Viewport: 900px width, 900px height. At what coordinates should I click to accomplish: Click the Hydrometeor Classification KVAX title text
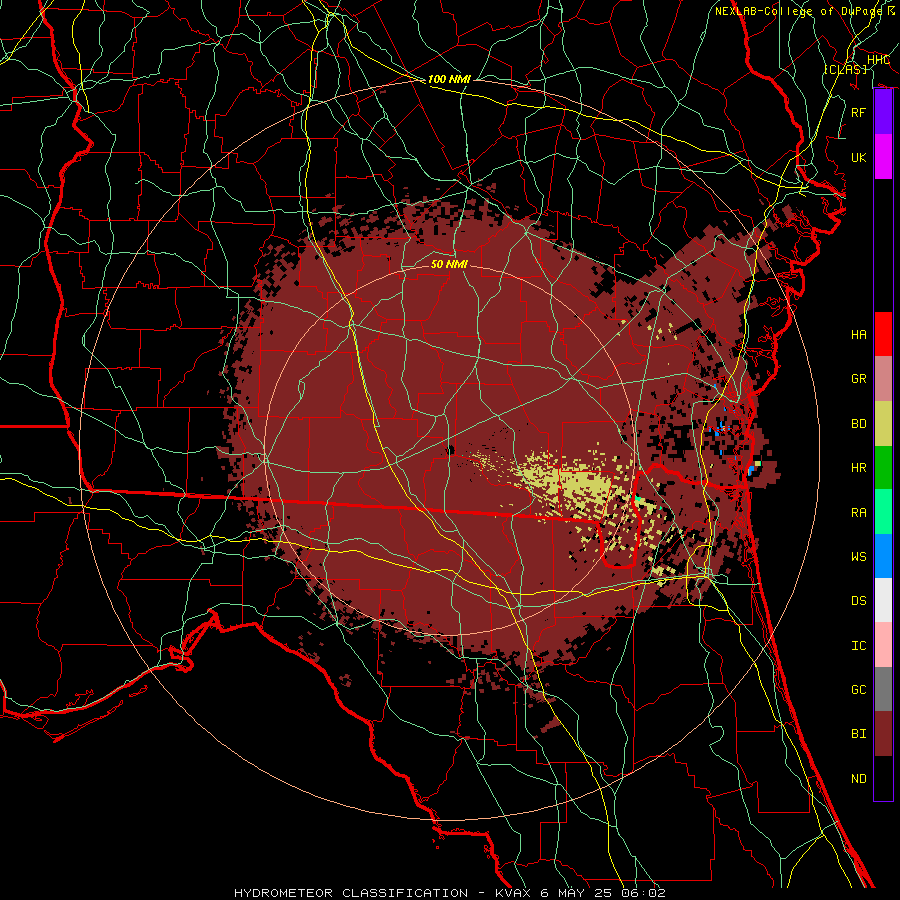449,893
